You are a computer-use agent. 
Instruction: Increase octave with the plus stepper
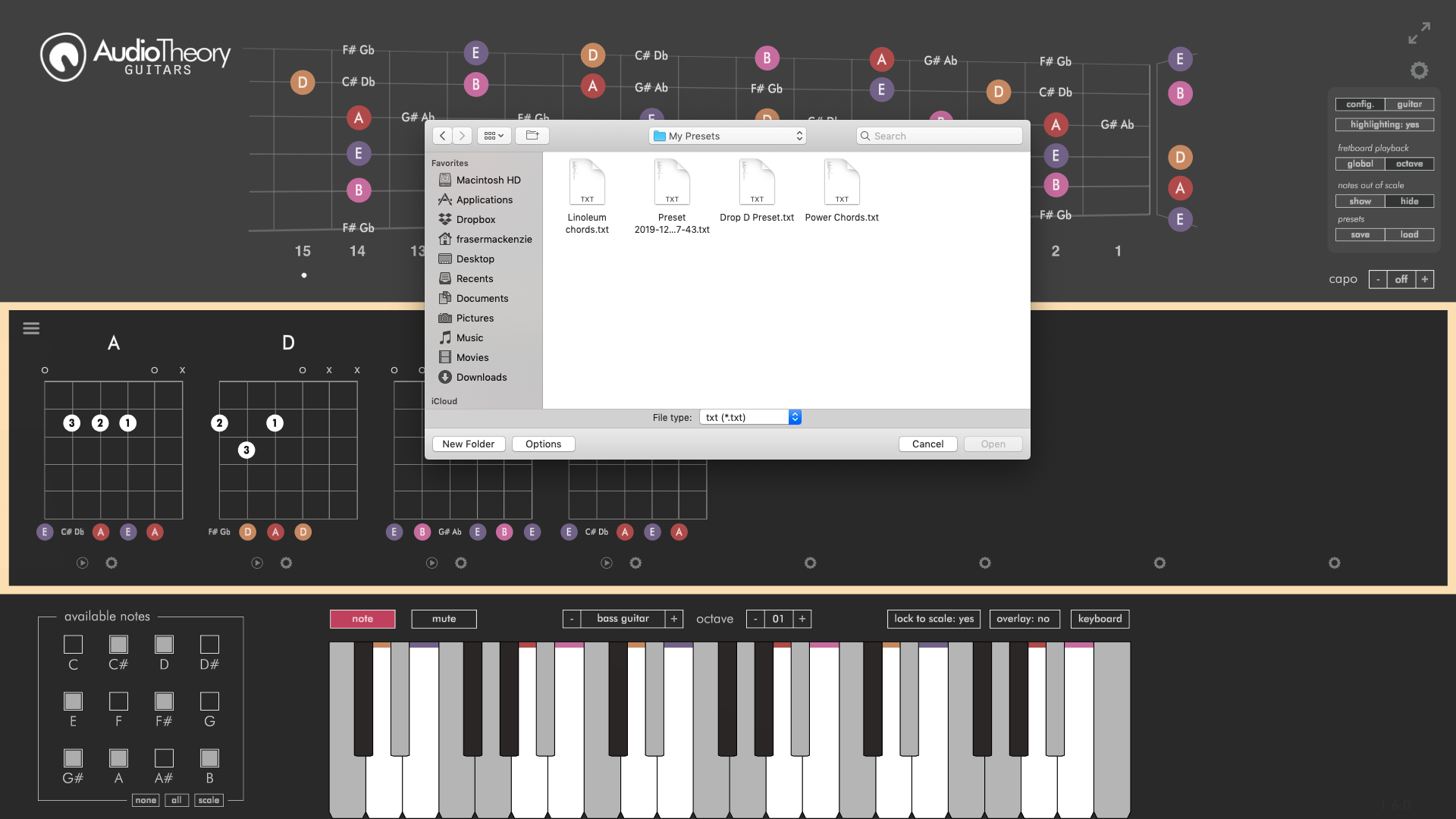point(802,619)
